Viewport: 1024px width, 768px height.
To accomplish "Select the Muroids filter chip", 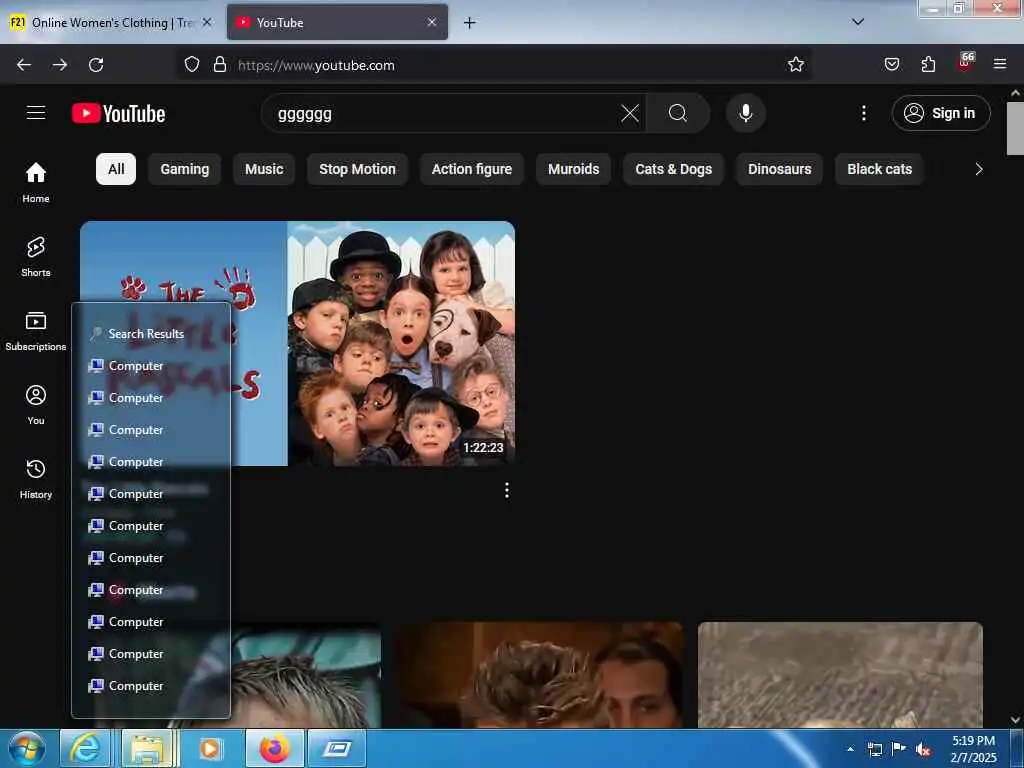I will [573, 169].
